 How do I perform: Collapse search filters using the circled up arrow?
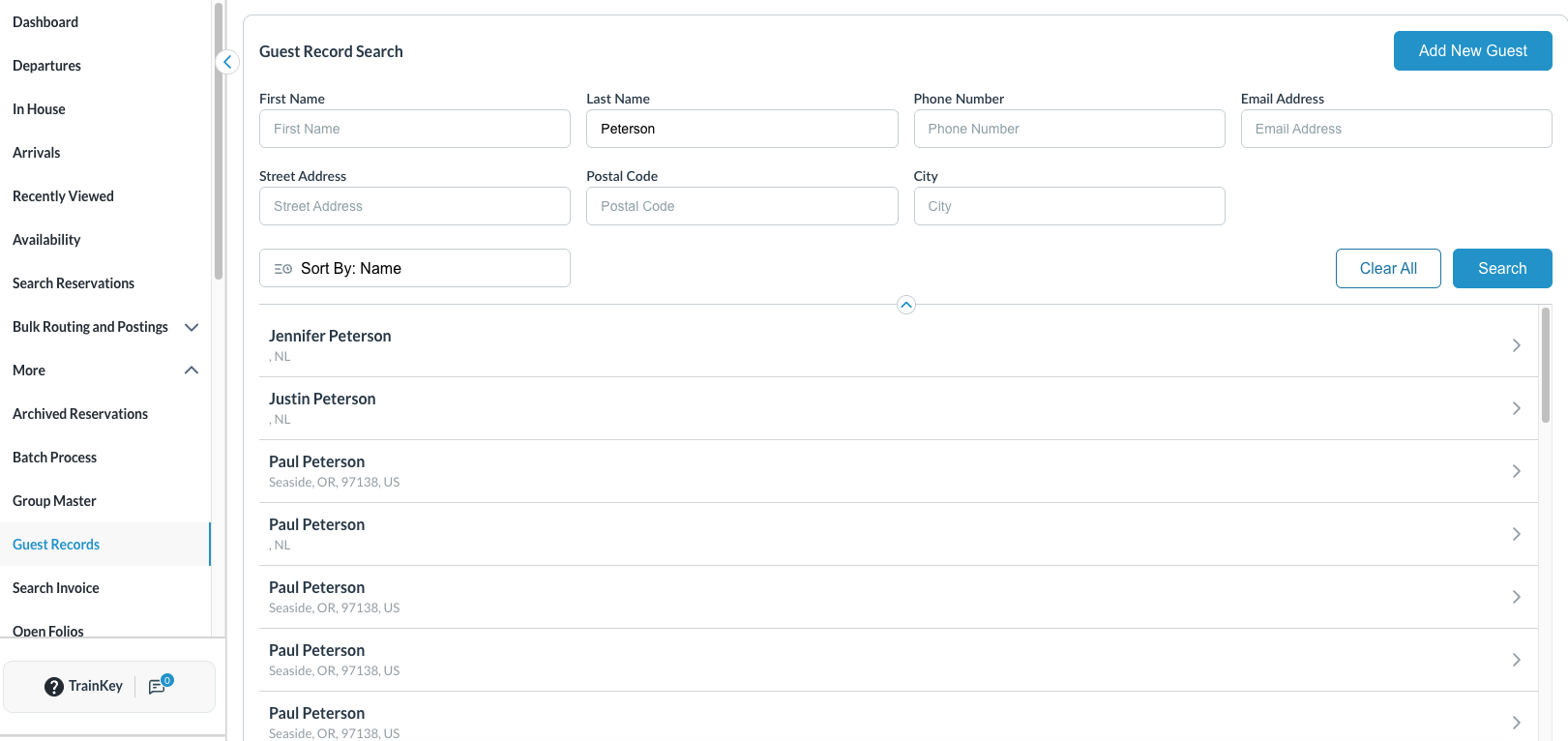(906, 305)
